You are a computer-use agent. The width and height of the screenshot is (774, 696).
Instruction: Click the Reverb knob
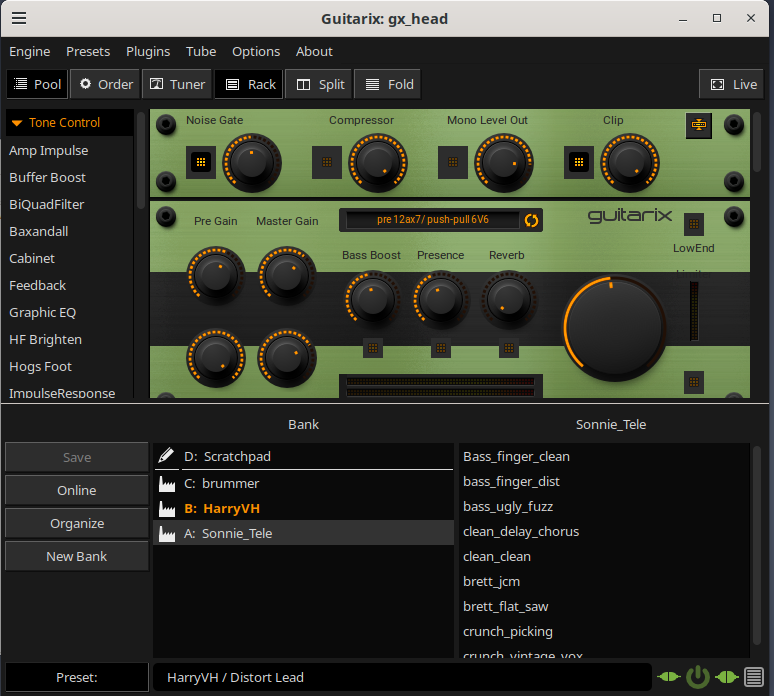[508, 299]
